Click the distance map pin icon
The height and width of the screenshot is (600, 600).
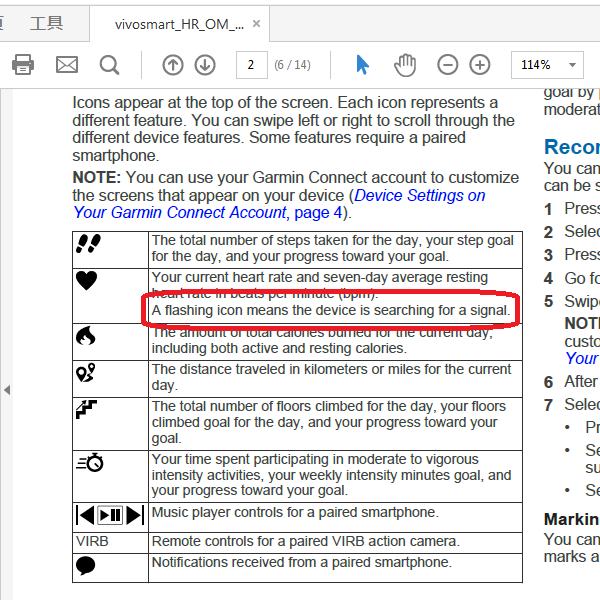pyautogui.click(x=86, y=373)
